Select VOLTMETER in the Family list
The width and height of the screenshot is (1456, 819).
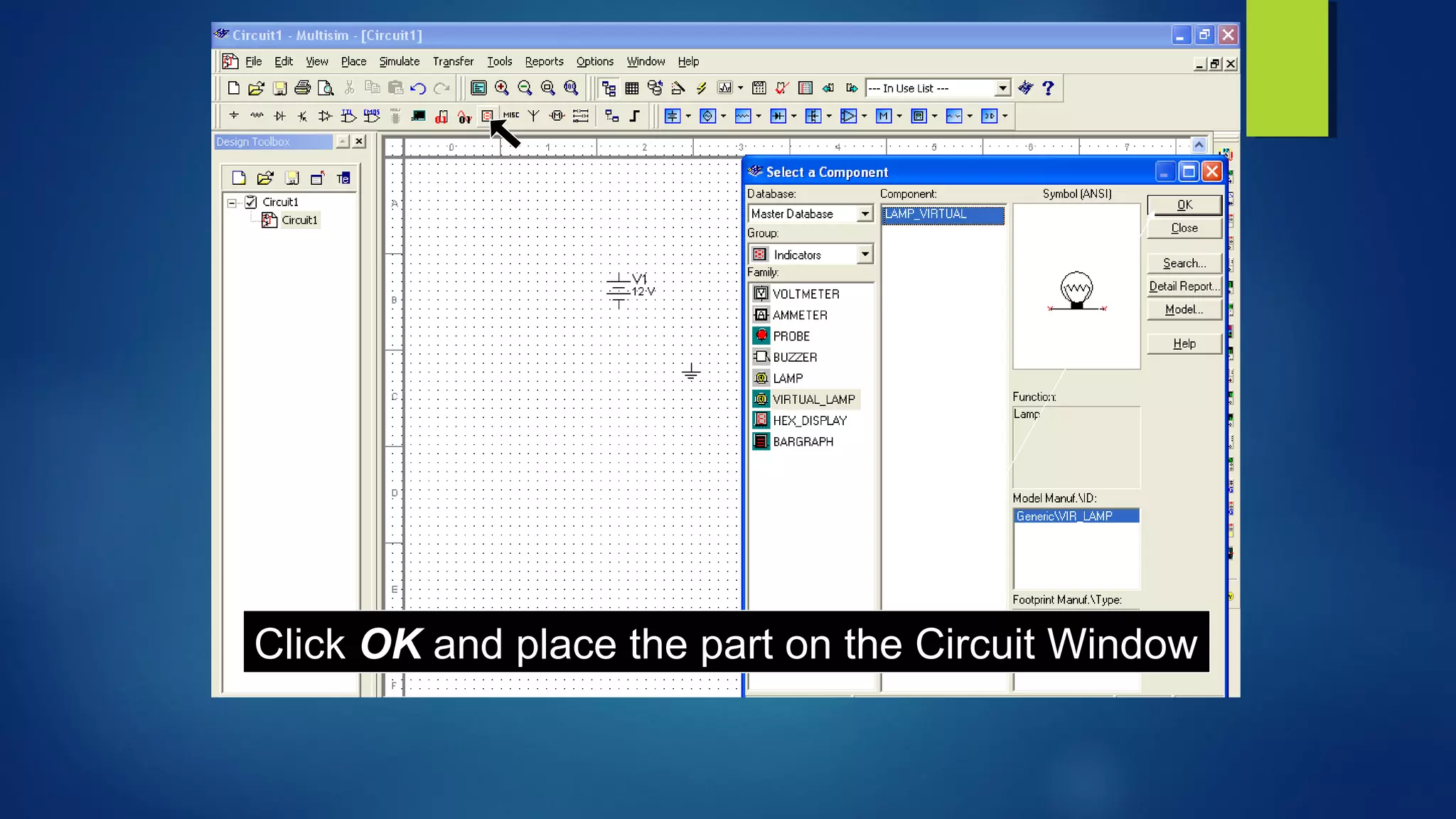[x=805, y=294]
